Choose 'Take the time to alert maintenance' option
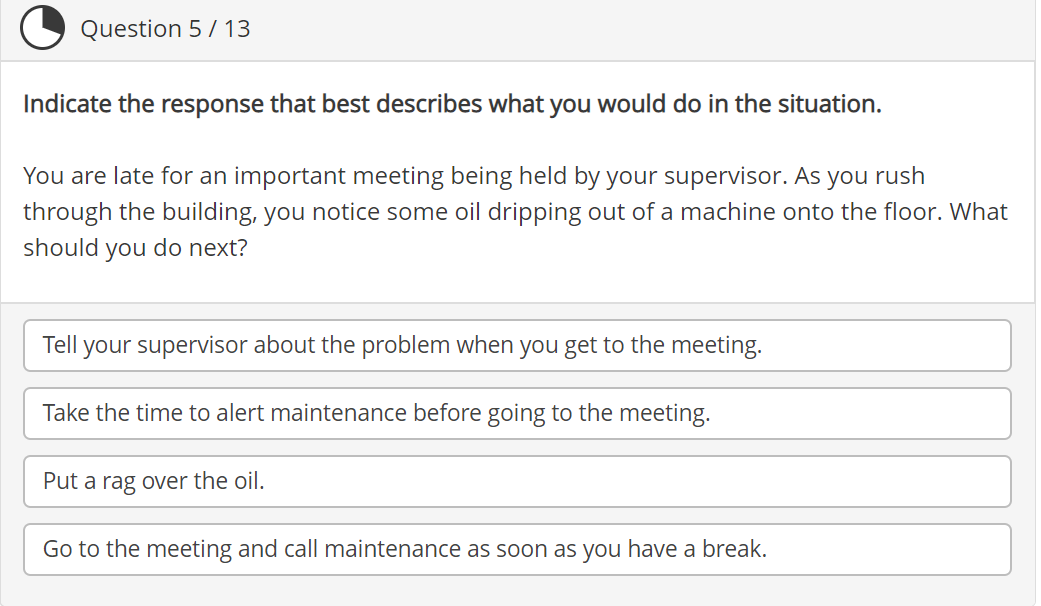The width and height of the screenshot is (1041, 606). click(517, 413)
